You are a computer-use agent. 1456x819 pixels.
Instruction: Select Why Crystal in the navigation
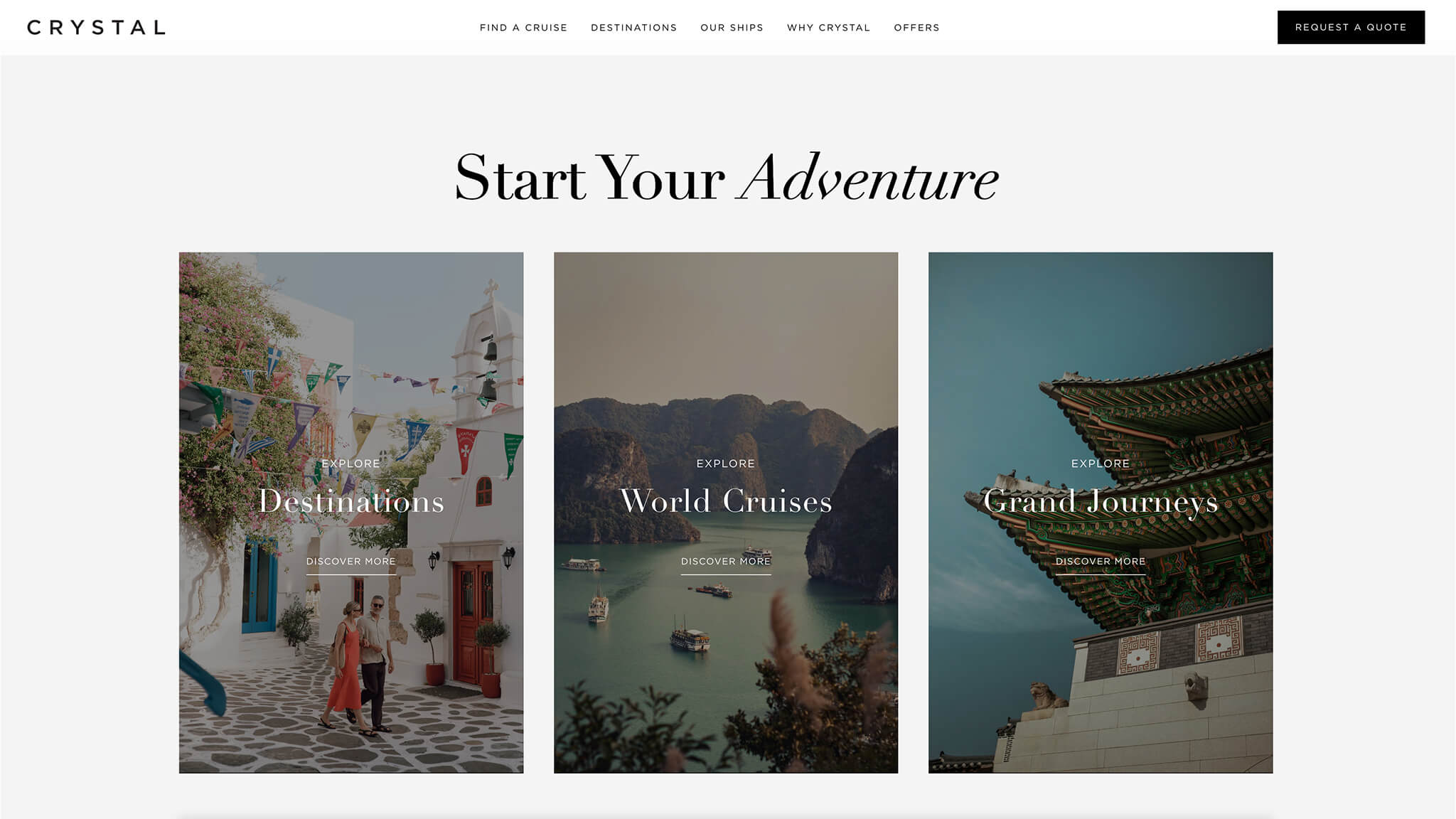click(828, 28)
